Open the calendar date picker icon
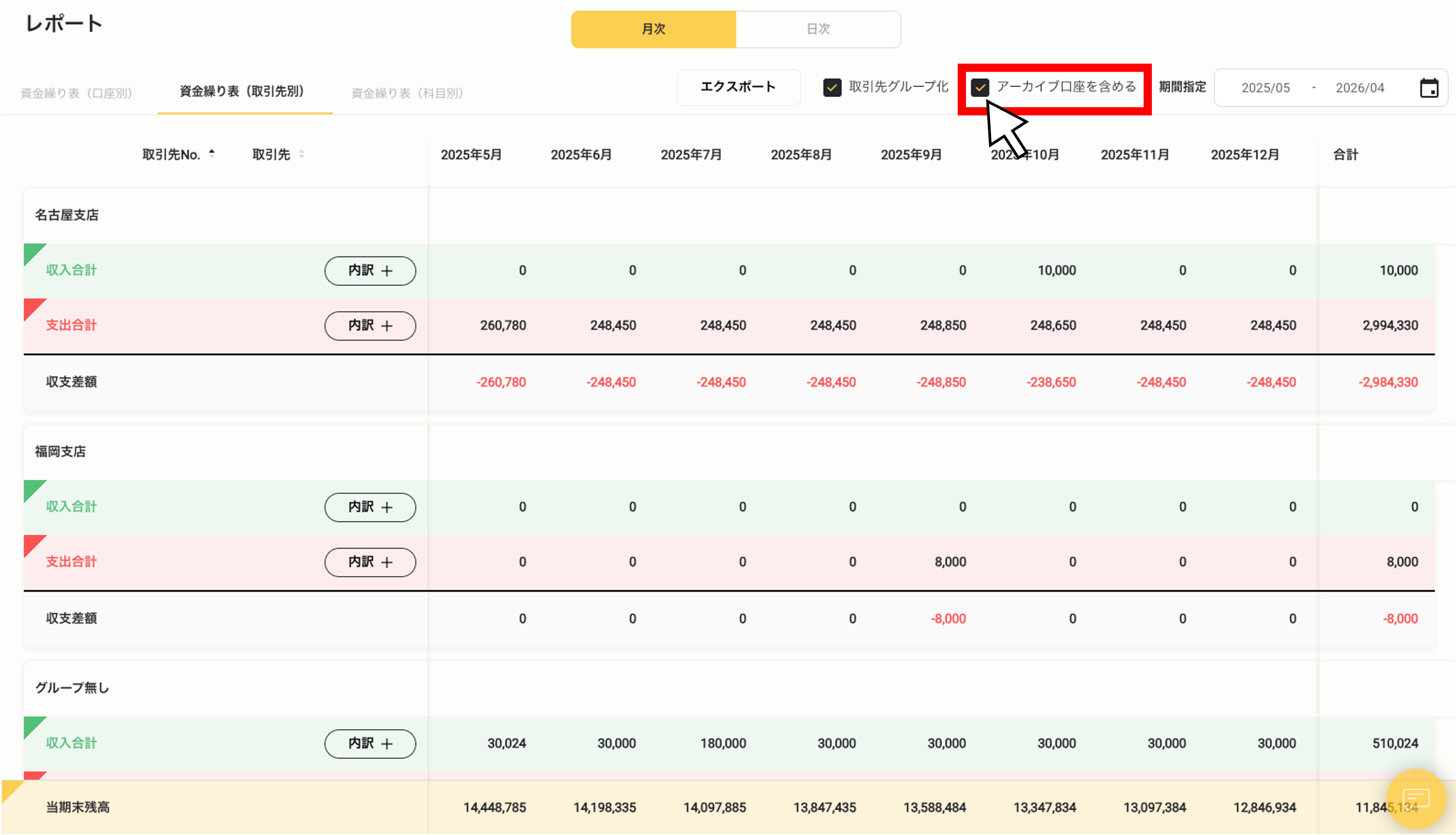 click(1429, 87)
